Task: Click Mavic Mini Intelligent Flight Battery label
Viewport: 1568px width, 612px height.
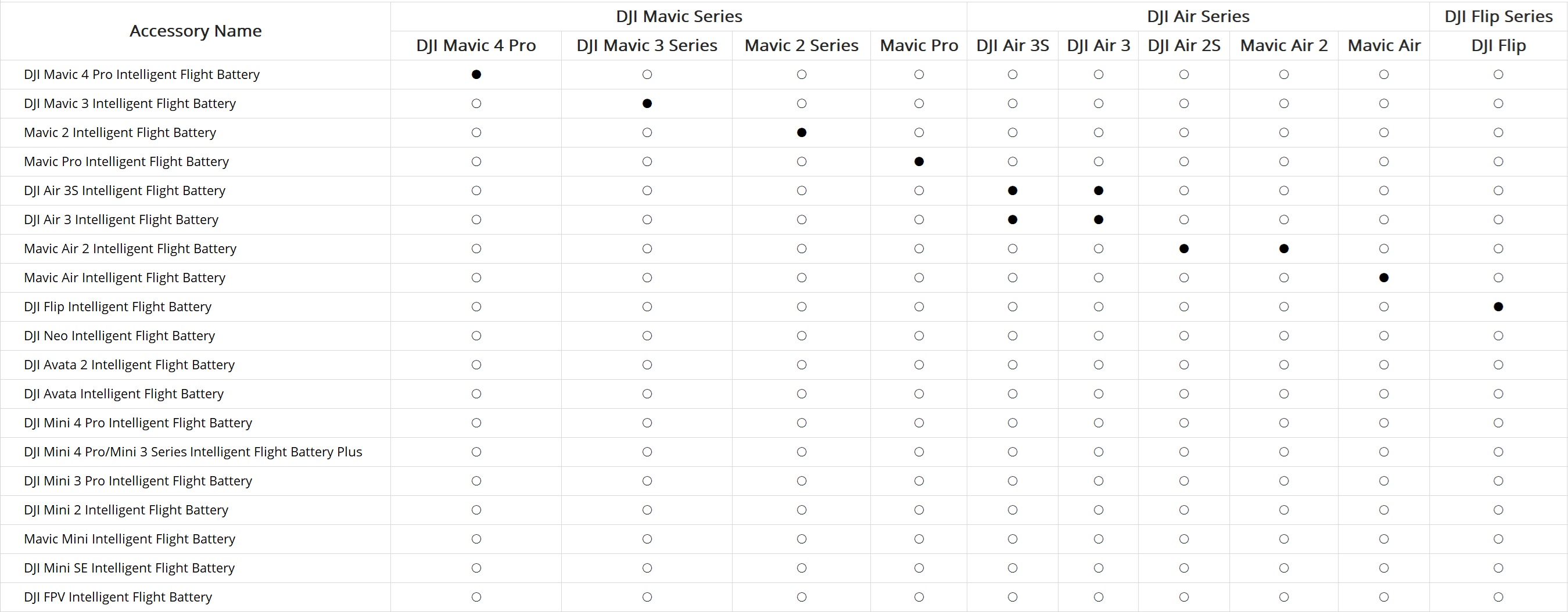Action: click(x=130, y=539)
